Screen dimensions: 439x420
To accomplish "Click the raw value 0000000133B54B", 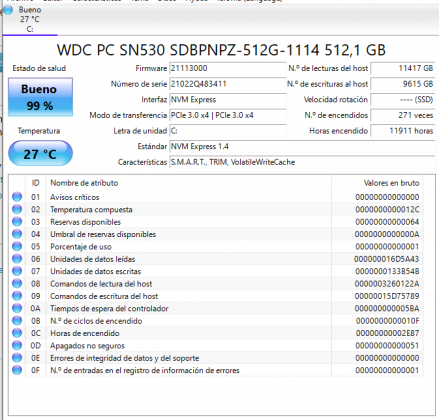I will point(387,271).
